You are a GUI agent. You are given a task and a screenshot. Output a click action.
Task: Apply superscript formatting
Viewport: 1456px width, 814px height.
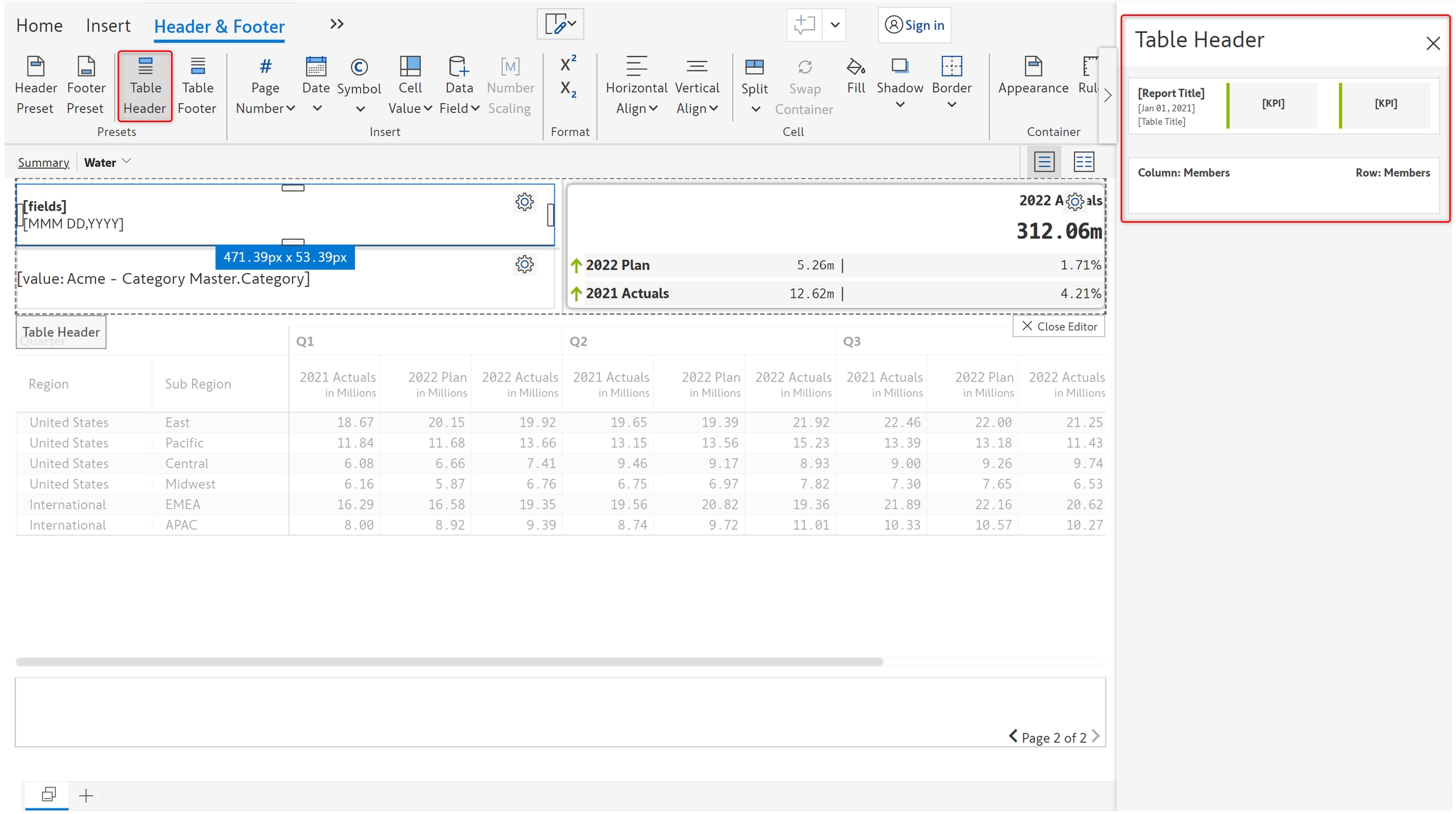568,64
